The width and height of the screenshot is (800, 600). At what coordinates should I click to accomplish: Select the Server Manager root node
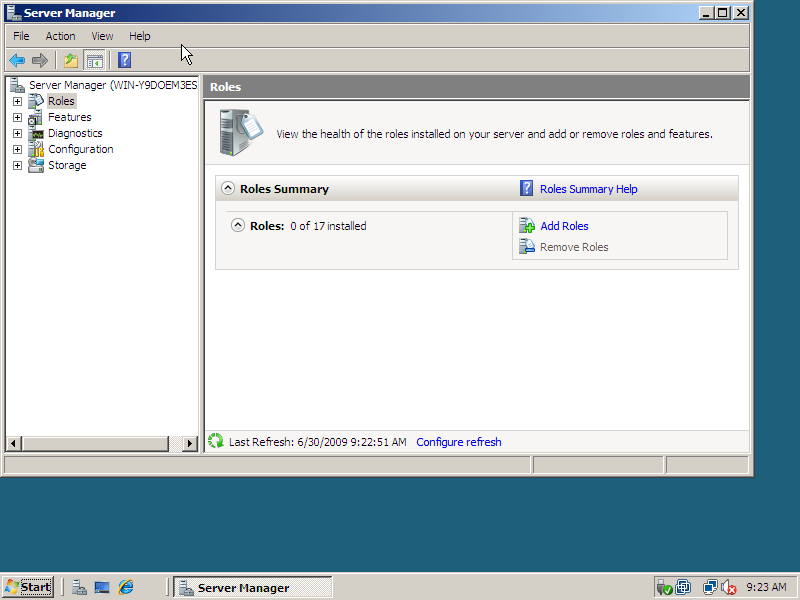coord(113,85)
